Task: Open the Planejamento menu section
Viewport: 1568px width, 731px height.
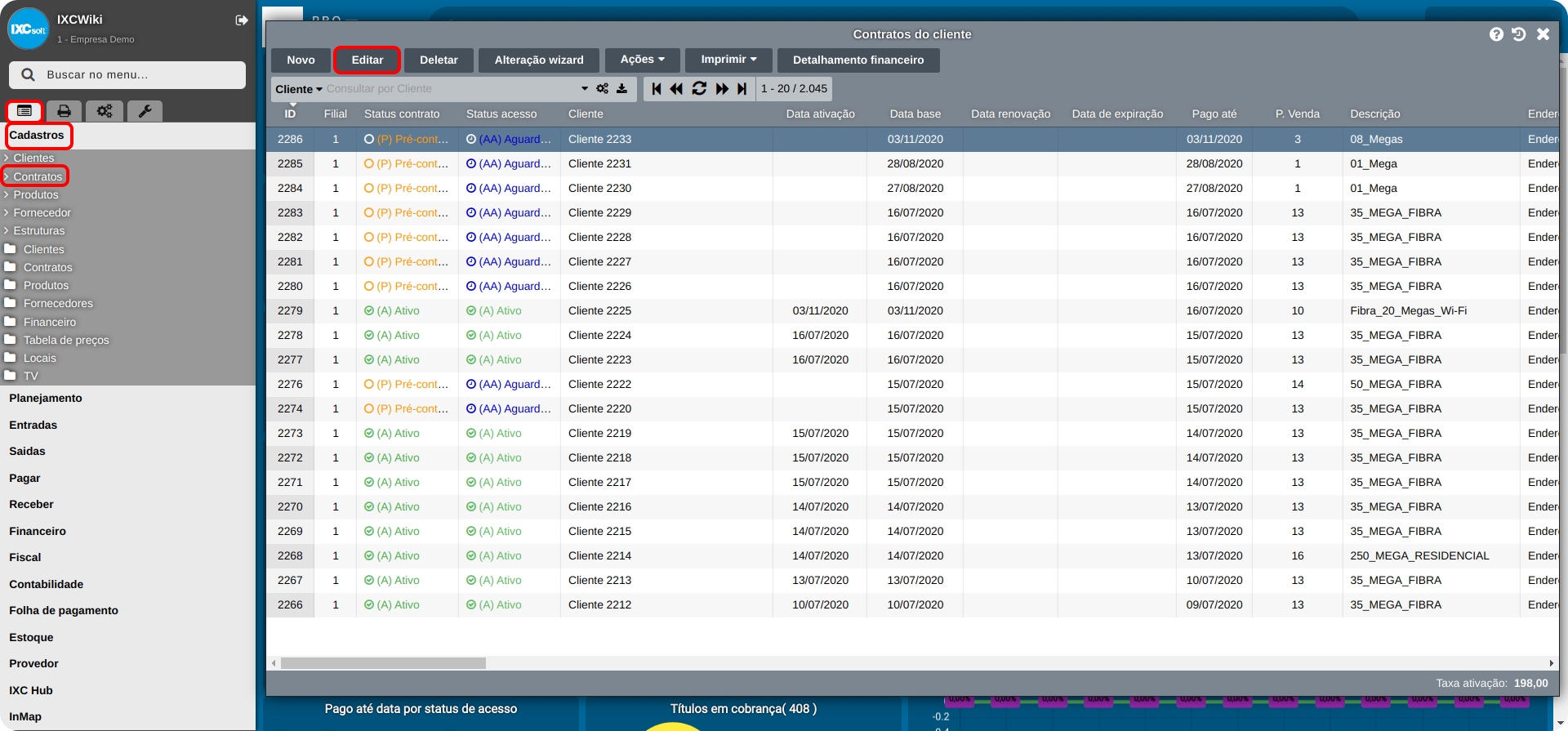Action: point(46,399)
